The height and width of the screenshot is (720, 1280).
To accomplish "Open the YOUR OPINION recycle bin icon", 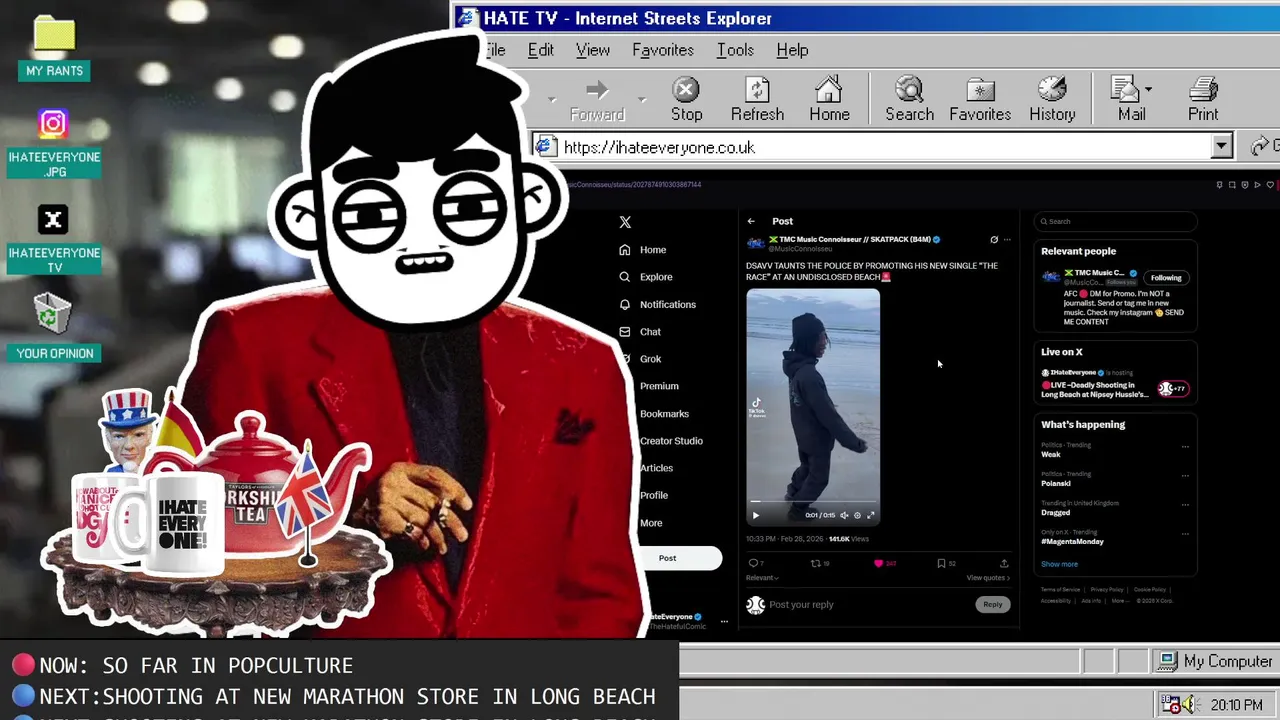I will point(54,328).
